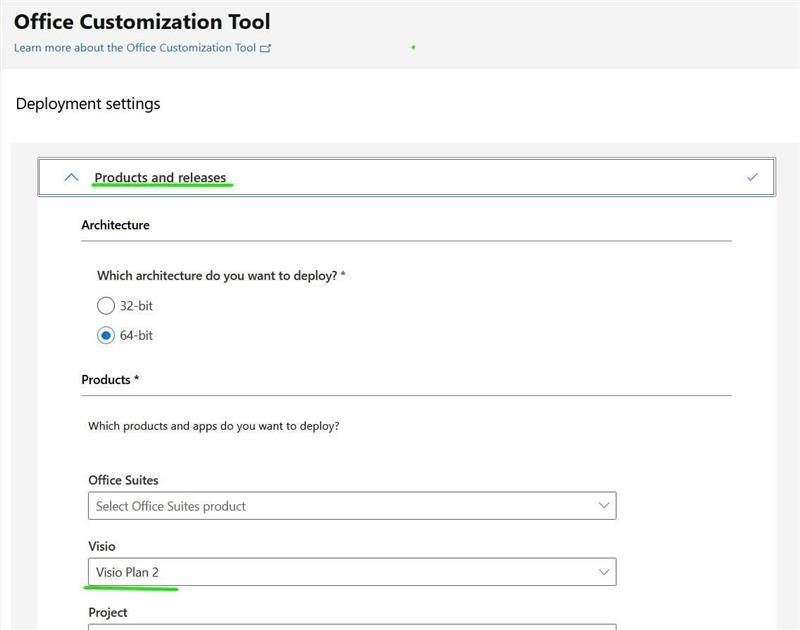Click the 'Which architecture do you want to deploy?' text
This screenshot has height=630, width=800.
(x=221, y=275)
